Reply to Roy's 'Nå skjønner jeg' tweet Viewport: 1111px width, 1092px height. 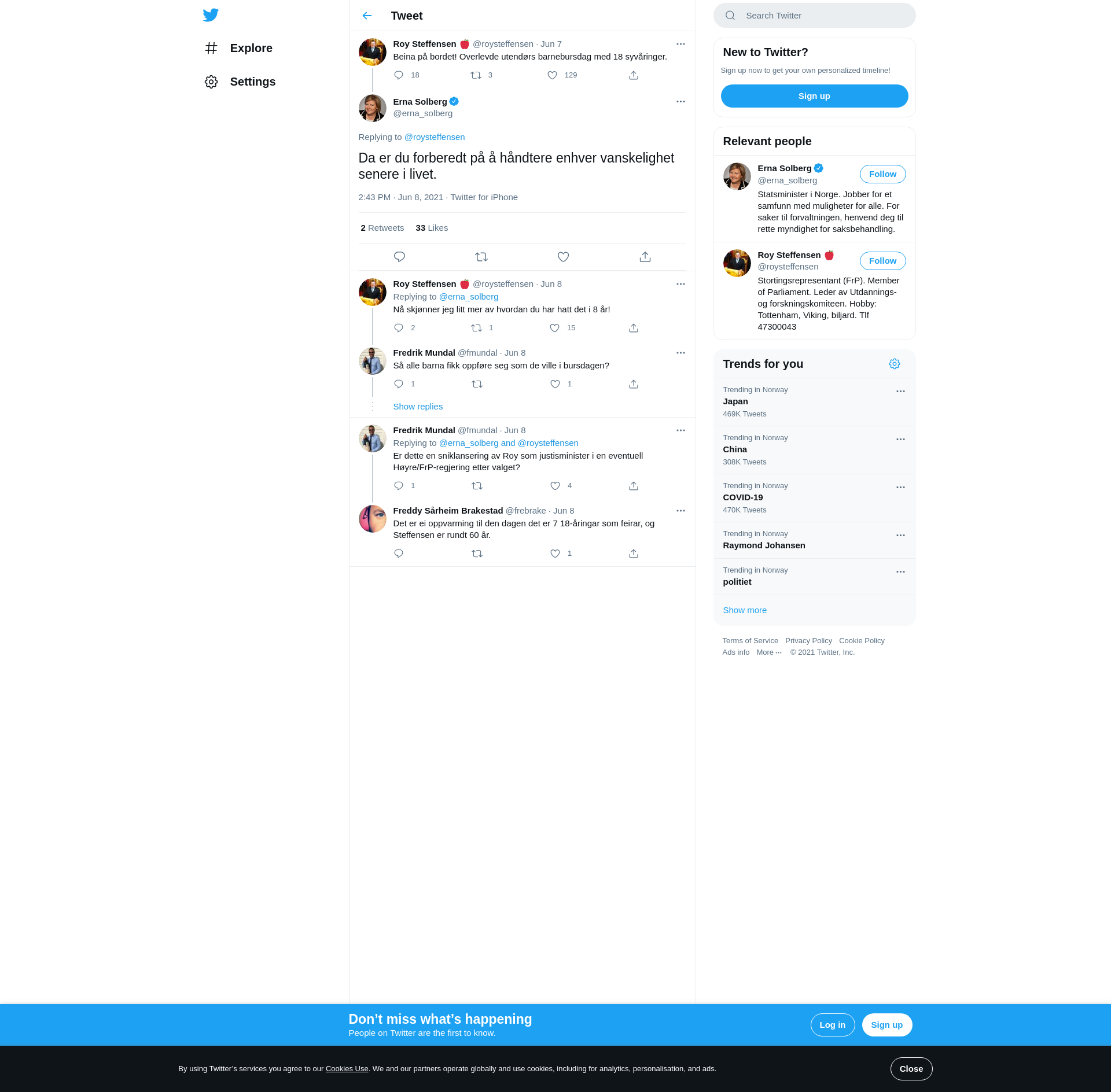(x=399, y=328)
